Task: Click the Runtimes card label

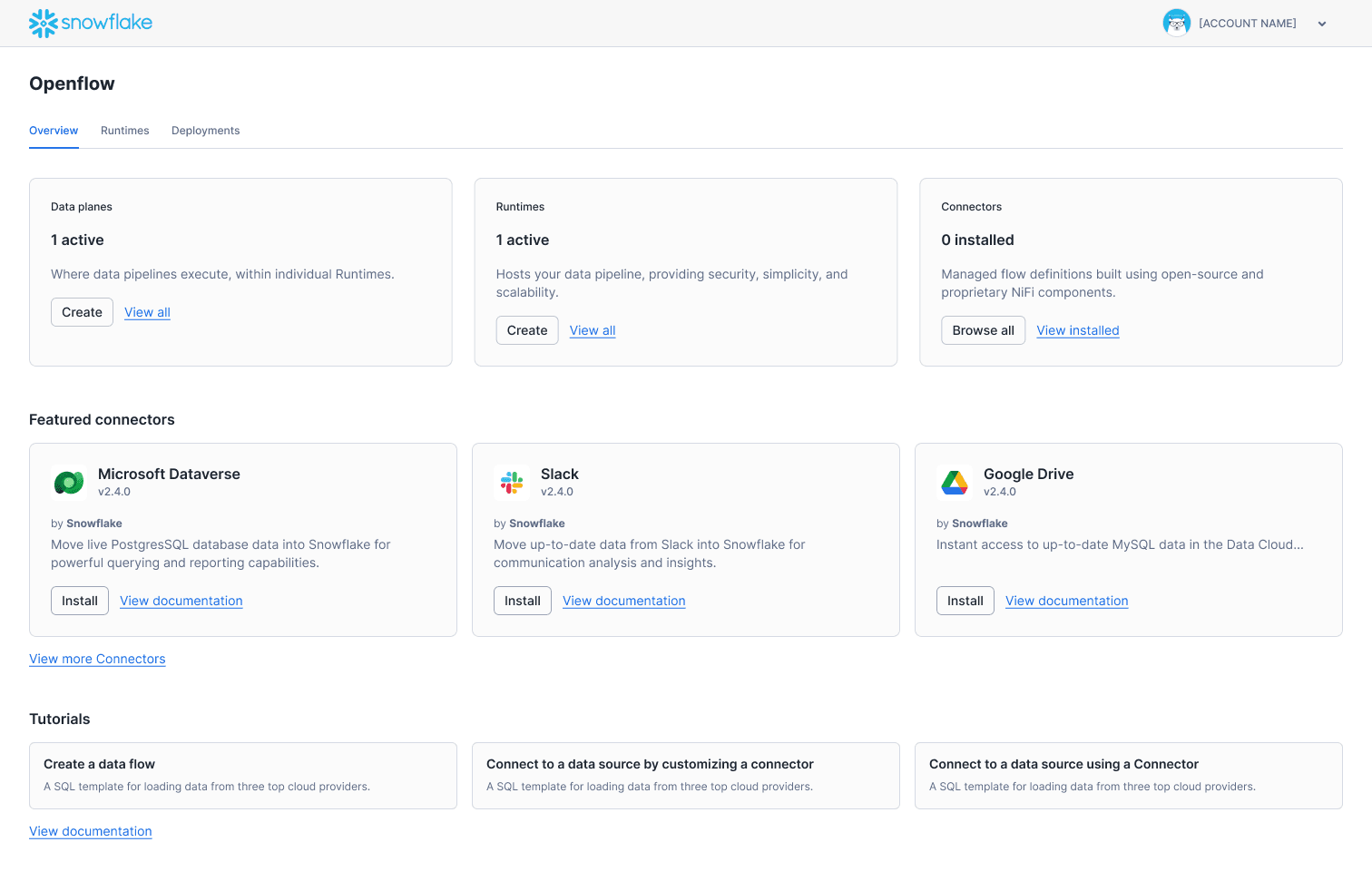Action: click(x=521, y=207)
